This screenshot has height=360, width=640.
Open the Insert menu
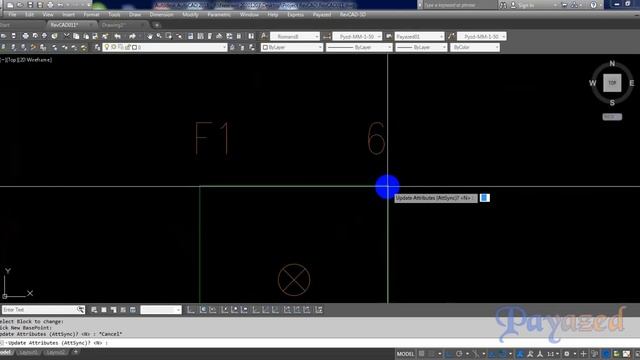[x=68, y=14]
